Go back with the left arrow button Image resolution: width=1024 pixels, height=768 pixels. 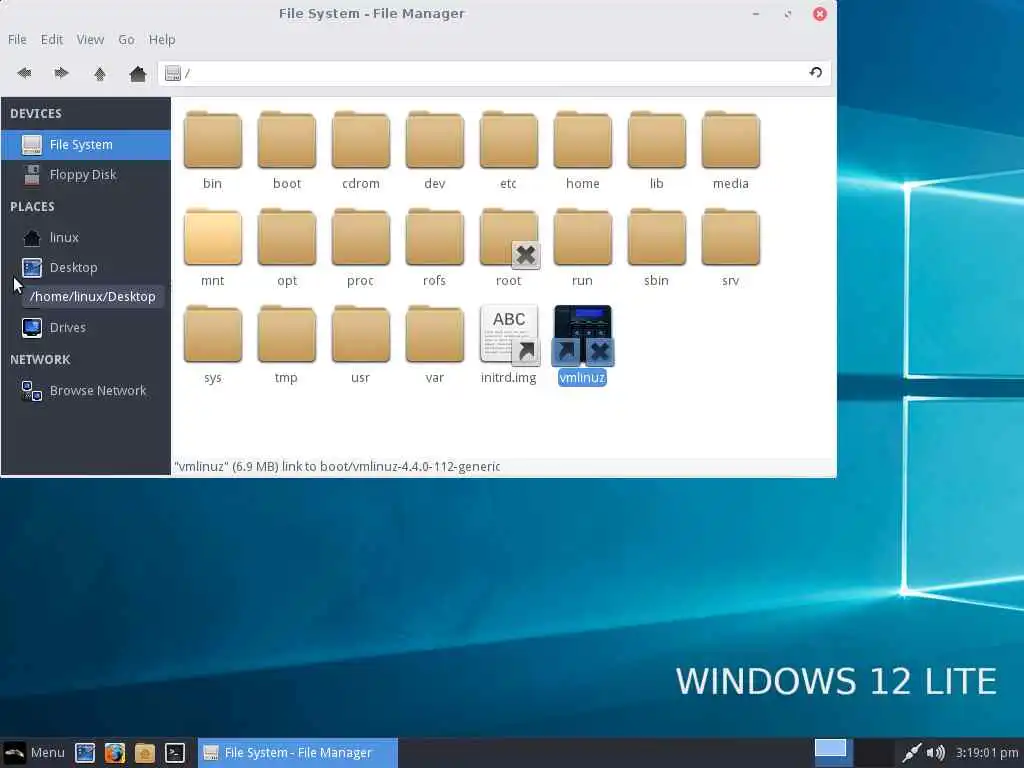pyautogui.click(x=24, y=73)
